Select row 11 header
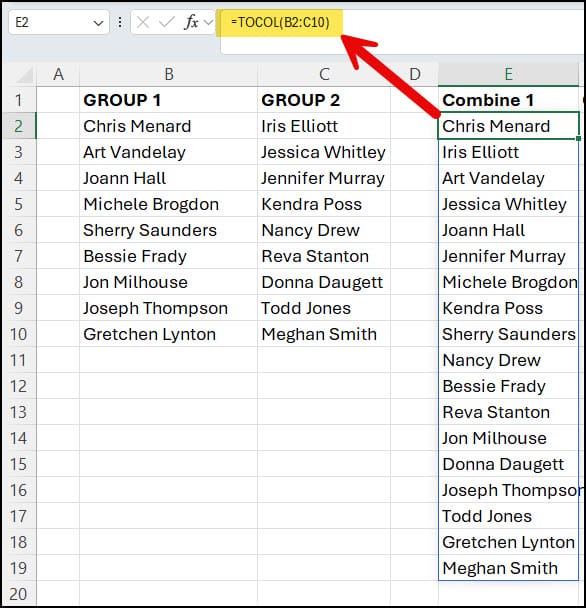586x608 pixels. pyautogui.click(x=19, y=360)
